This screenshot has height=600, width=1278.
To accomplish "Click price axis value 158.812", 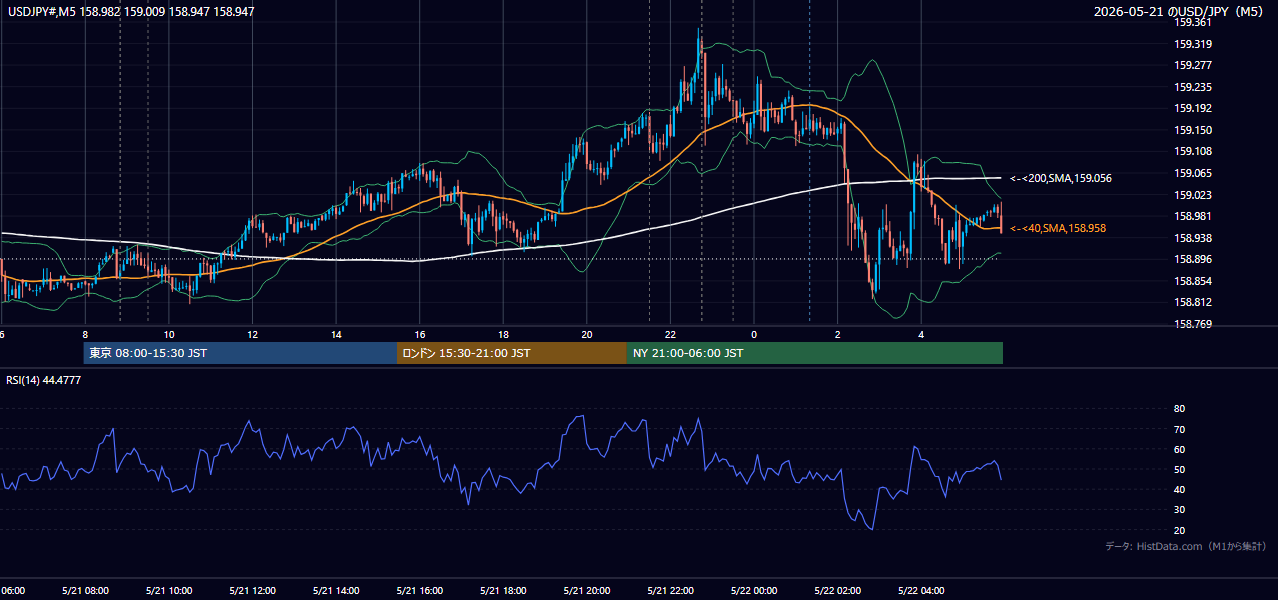I will [x=1194, y=302].
